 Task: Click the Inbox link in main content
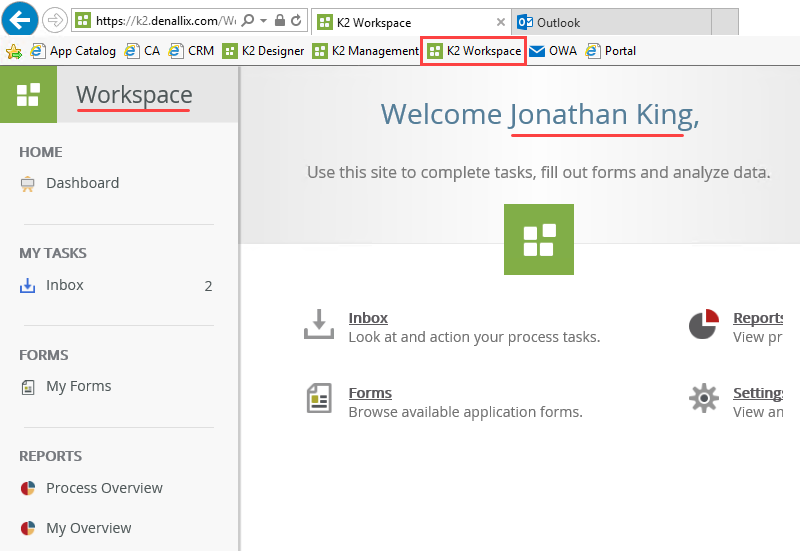[x=368, y=318]
